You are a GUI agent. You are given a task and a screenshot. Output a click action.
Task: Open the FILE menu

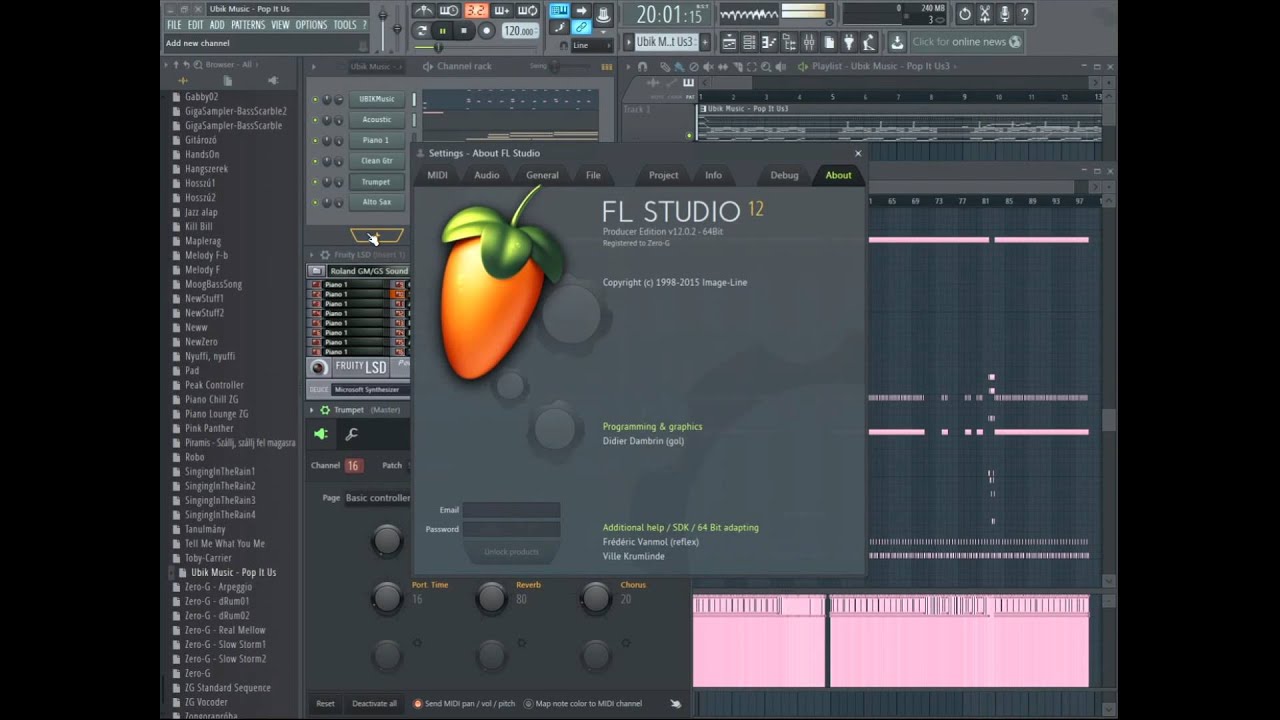[x=174, y=25]
